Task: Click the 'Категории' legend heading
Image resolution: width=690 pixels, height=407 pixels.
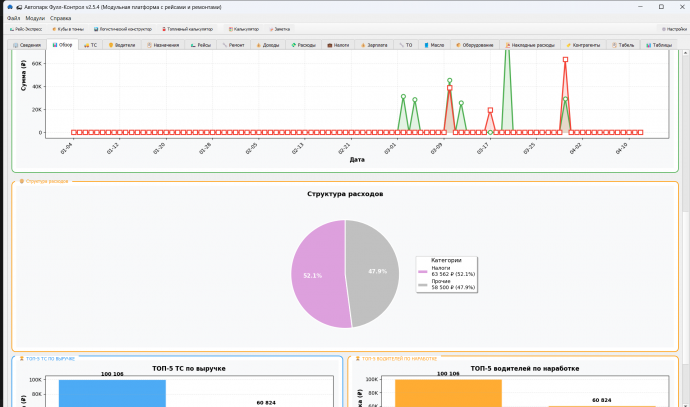Action: tap(446, 260)
